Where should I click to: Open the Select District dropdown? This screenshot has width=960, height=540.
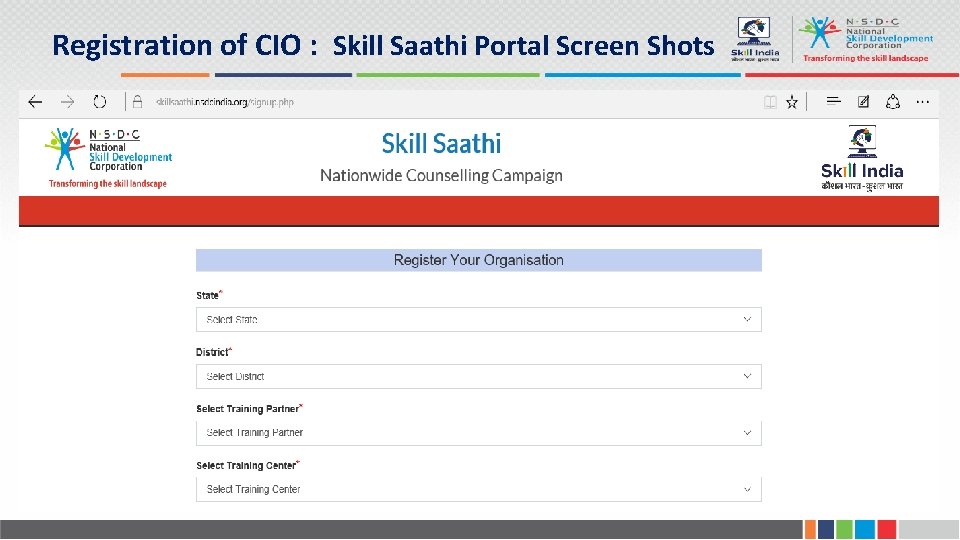pyautogui.click(x=479, y=377)
